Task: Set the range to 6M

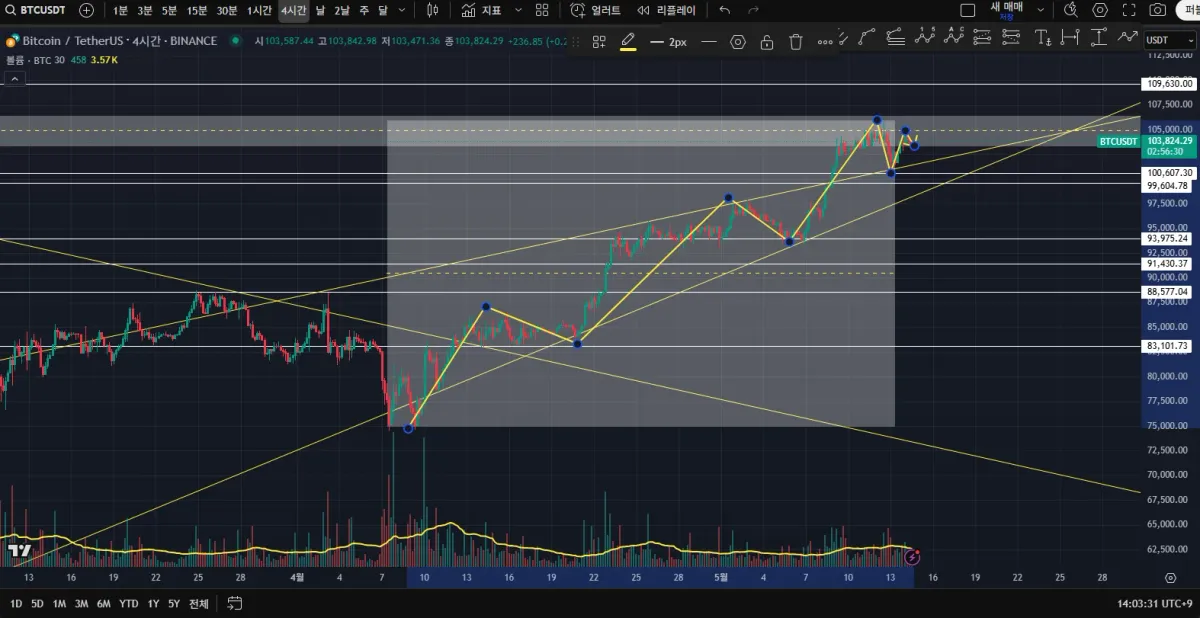Action: coord(103,603)
